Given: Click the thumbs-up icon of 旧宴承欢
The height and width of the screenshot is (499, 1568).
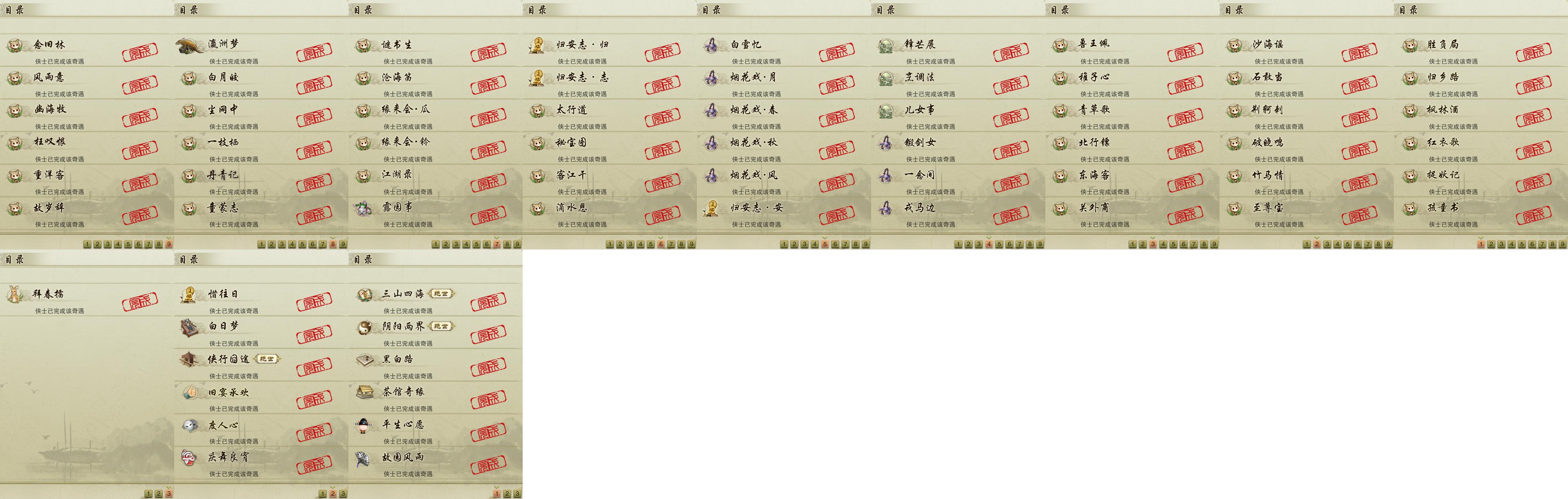Looking at the screenshot, I should (x=189, y=393).
